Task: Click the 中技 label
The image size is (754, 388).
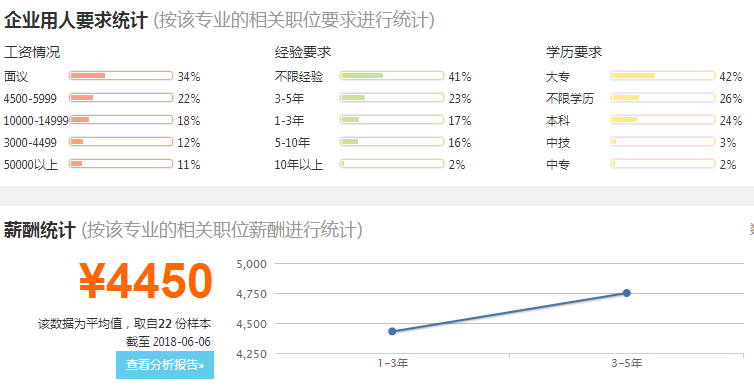Action: [558, 143]
